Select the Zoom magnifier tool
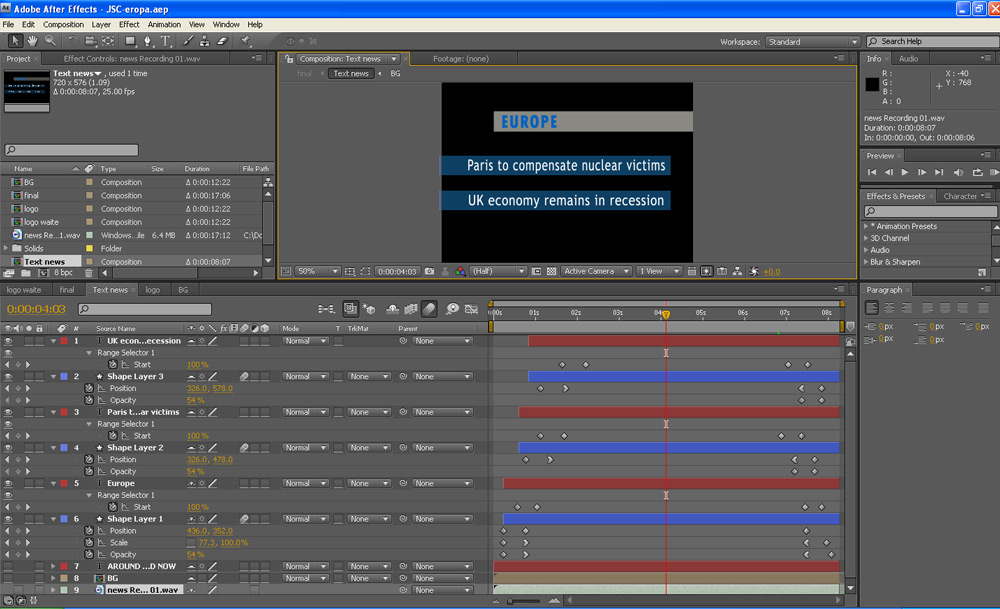 50,41
